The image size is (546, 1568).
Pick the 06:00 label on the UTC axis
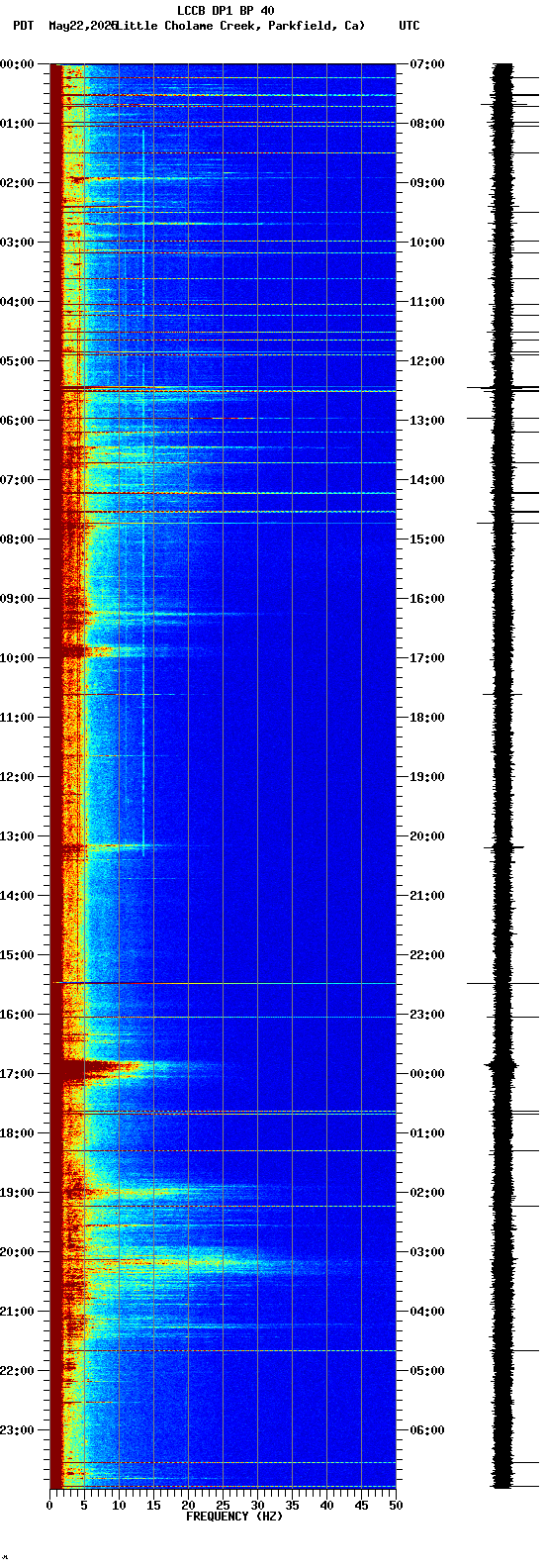point(427,1430)
